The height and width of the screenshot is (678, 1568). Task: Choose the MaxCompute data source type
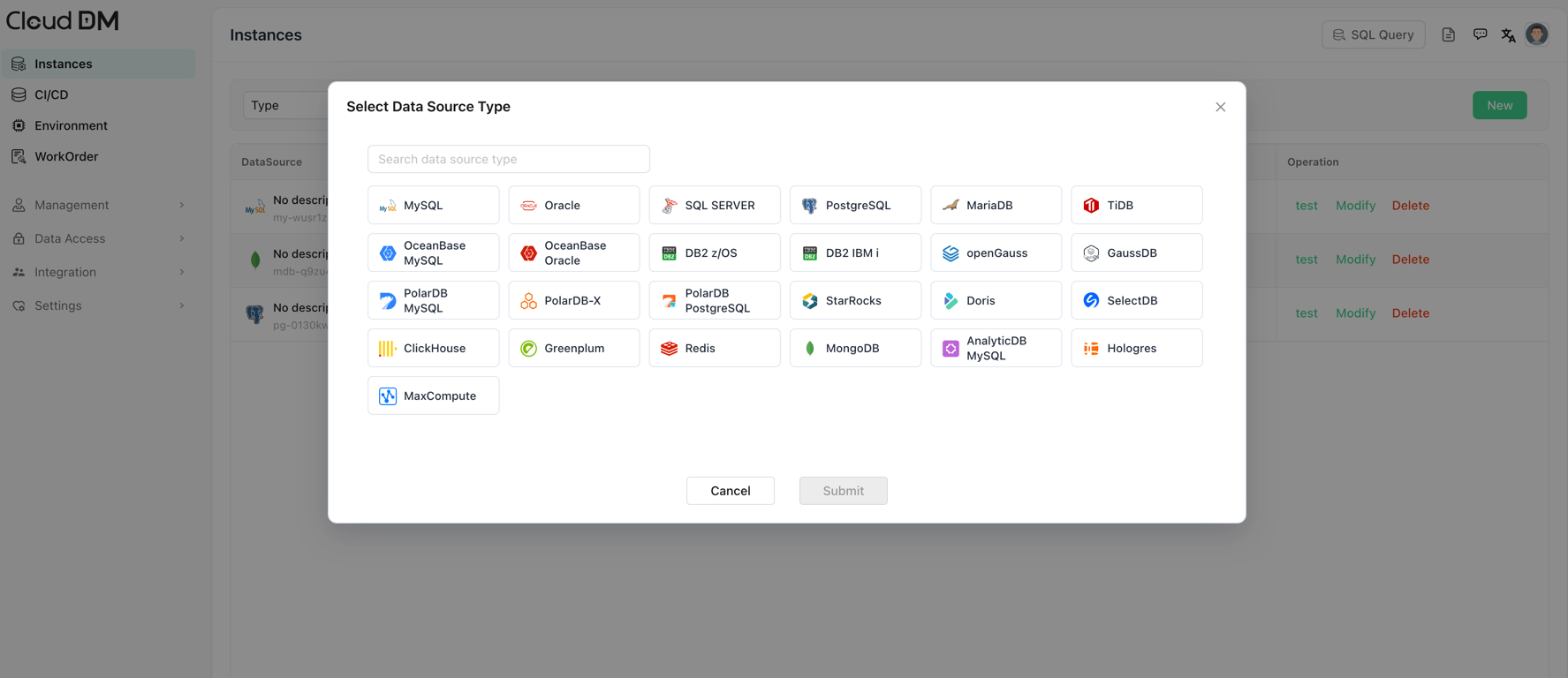coord(433,395)
